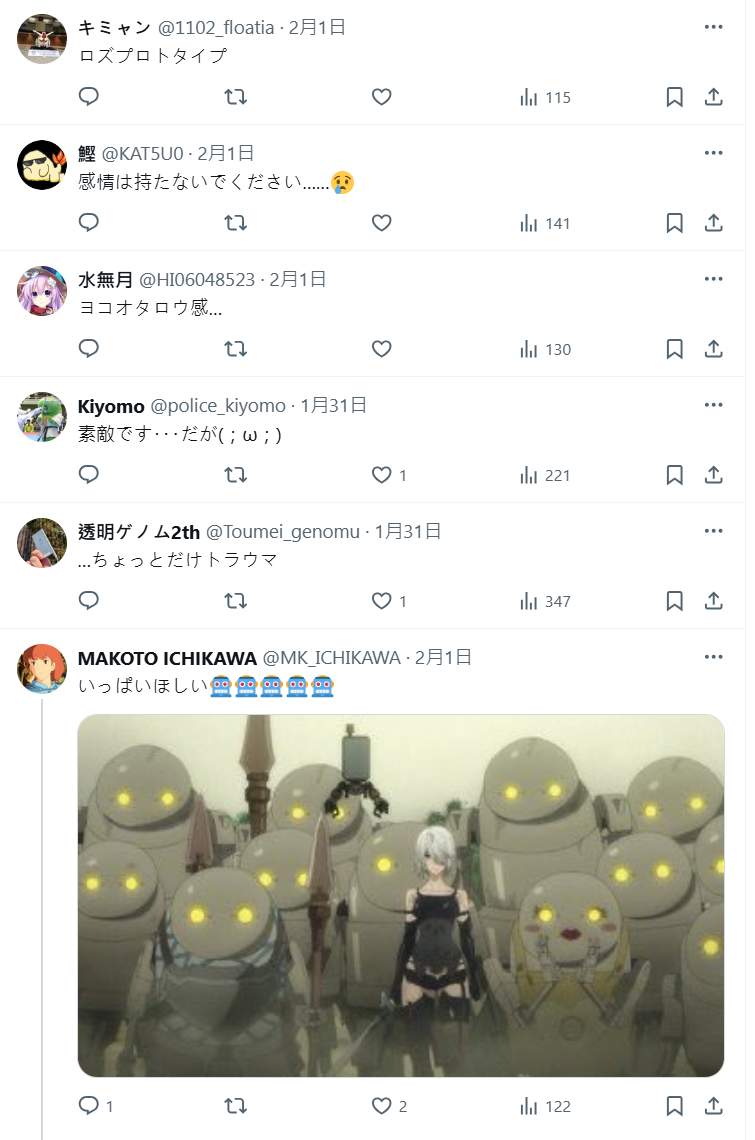View analytics showing 347 views
The image size is (755, 1140).
pos(545,601)
